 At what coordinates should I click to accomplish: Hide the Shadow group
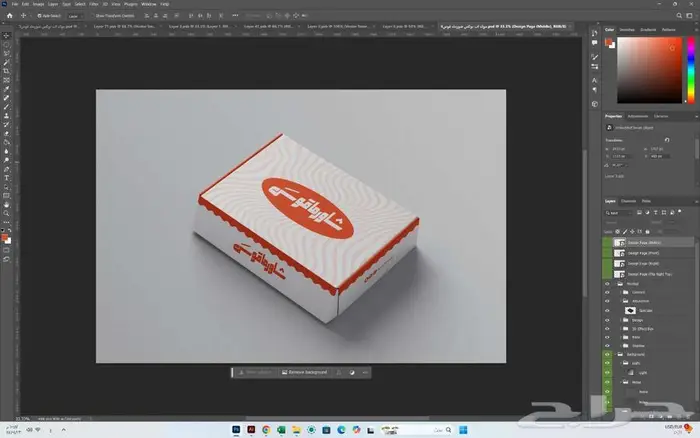pos(607,346)
